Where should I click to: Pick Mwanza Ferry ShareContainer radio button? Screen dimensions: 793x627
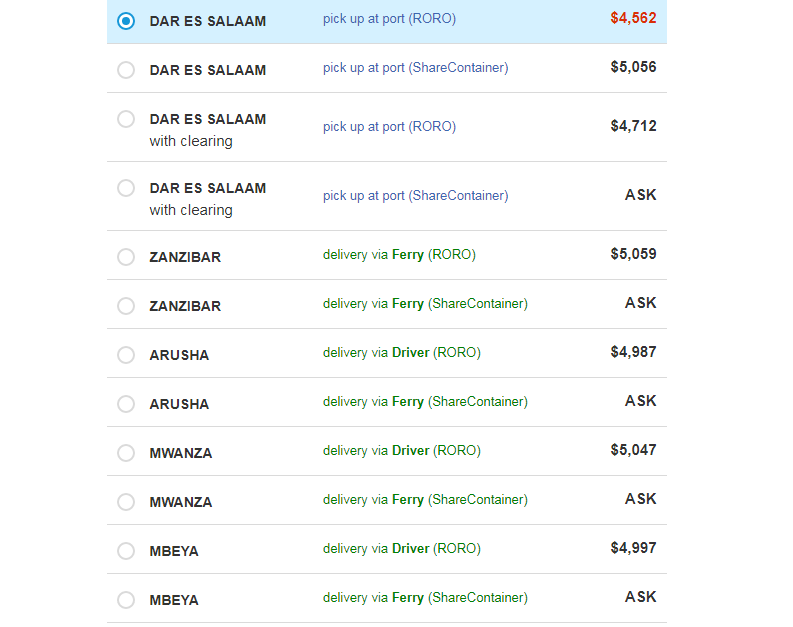pyautogui.click(x=126, y=502)
